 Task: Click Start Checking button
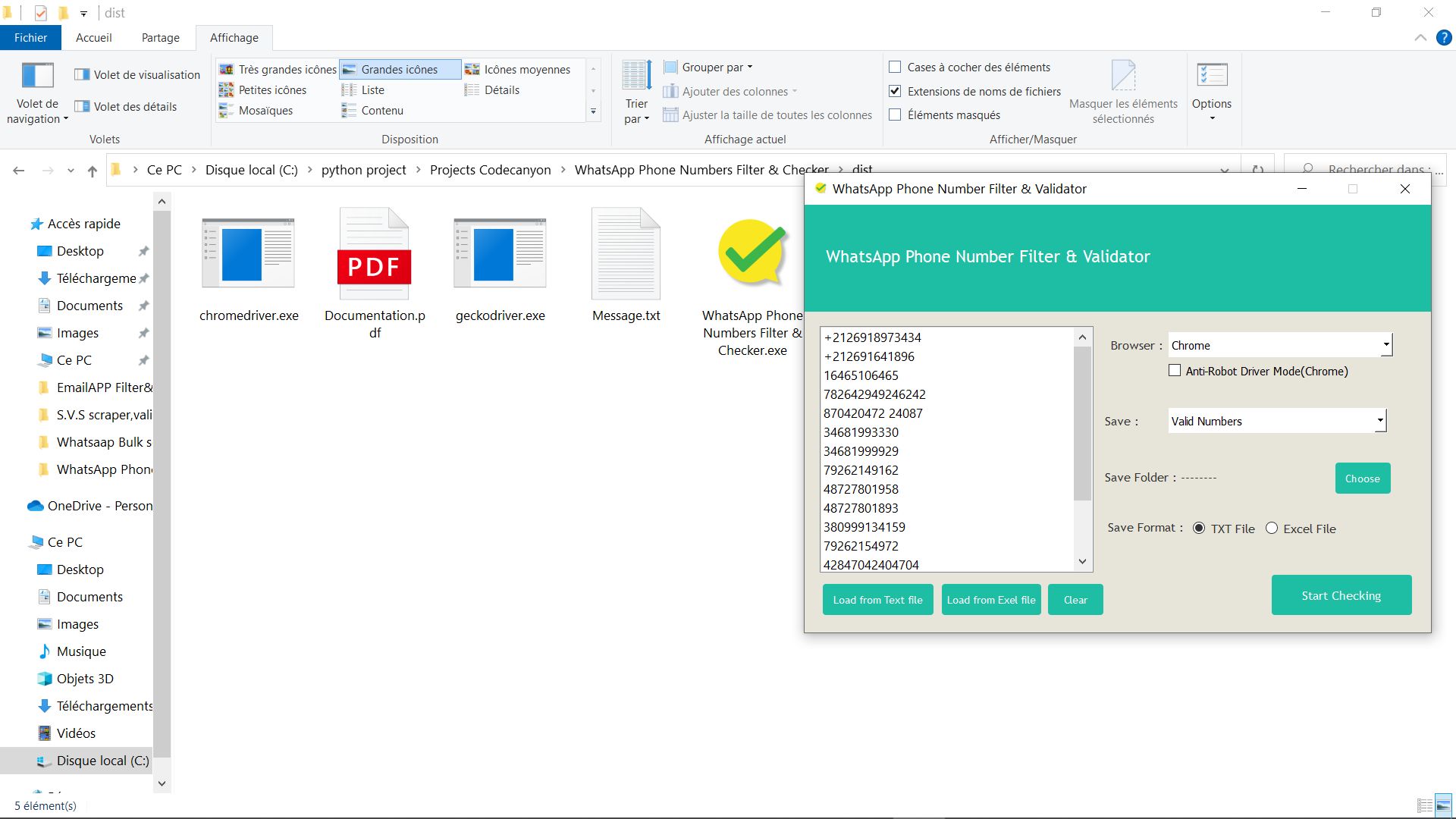click(1341, 595)
